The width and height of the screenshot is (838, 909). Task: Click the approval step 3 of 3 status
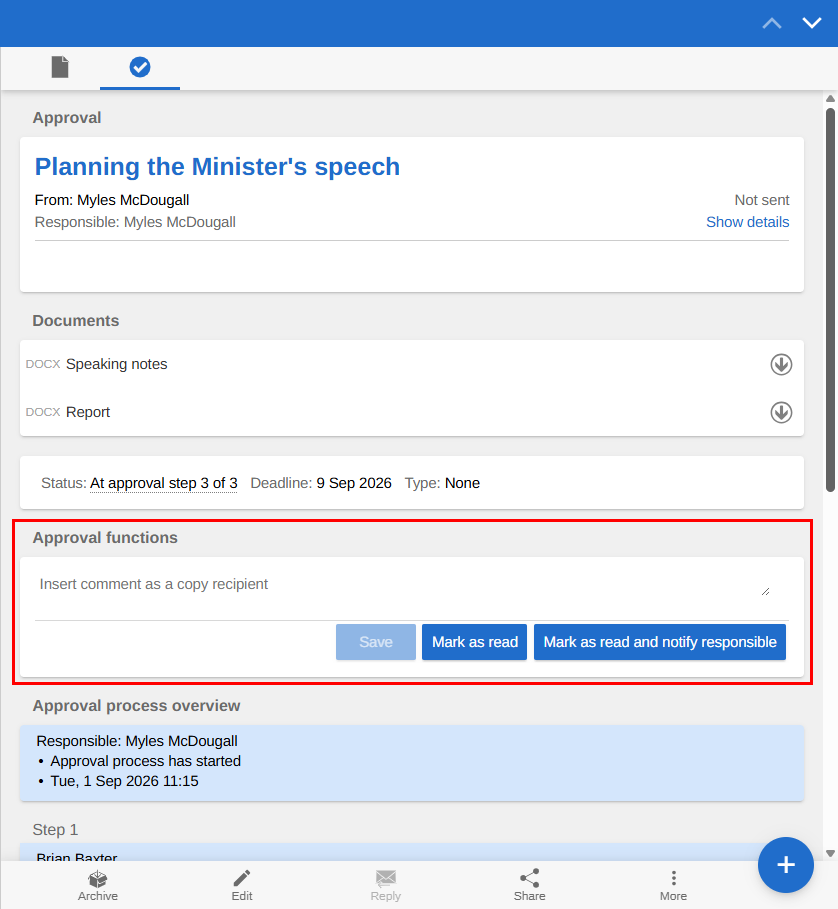coord(163,483)
